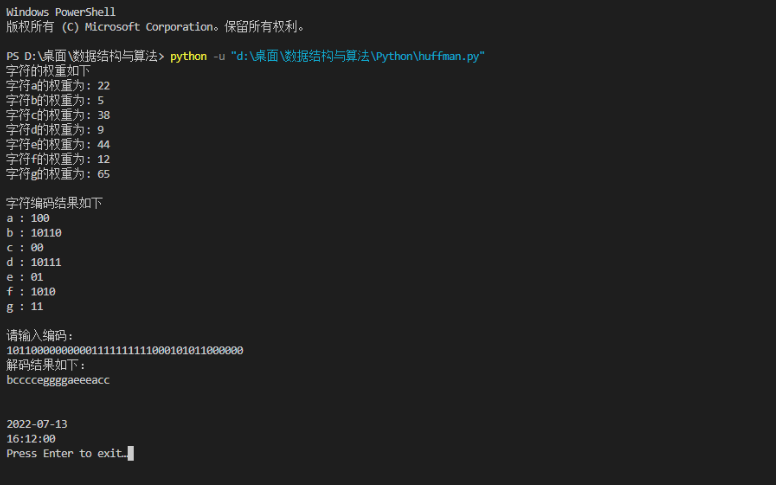The image size is (776, 485).
Task: Click the 'Windows PowerShell' header line
Action: tap(61, 12)
